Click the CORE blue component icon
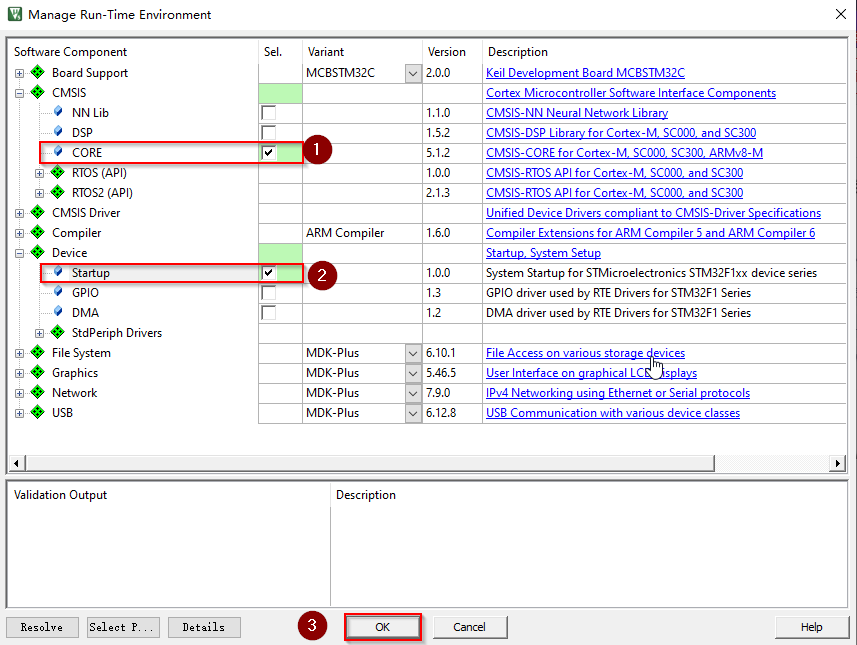Image resolution: width=857 pixels, height=645 pixels. pyautogui.click(x=58, y=152)
